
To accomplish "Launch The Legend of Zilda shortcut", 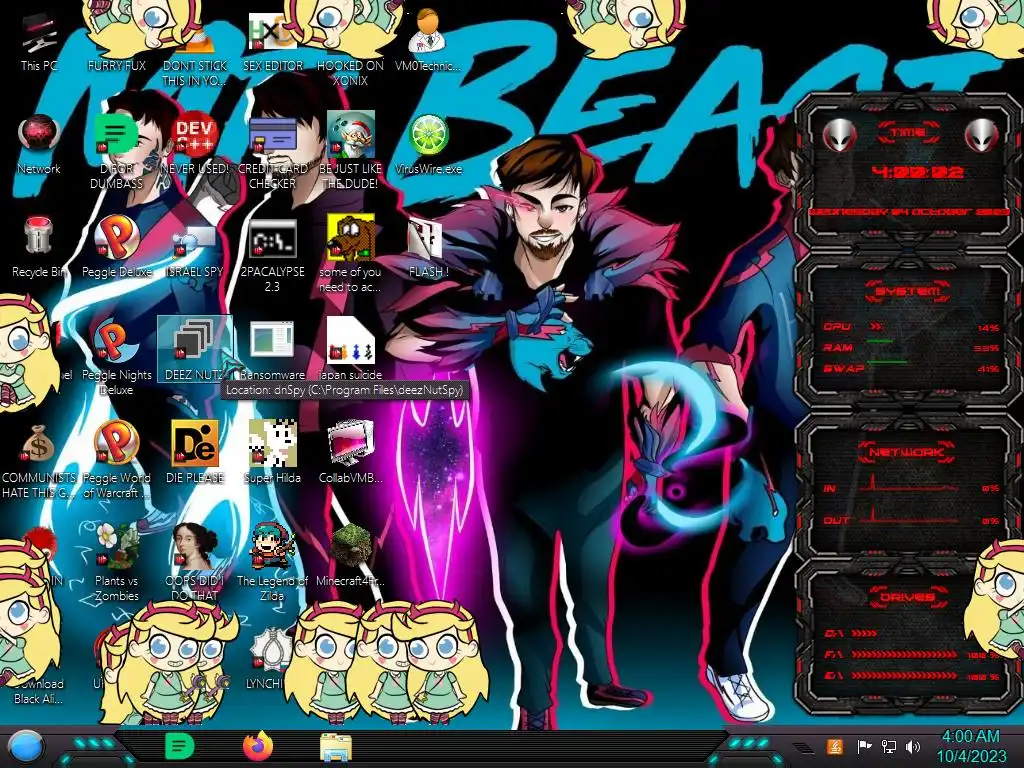I will [x=272, y=563].
